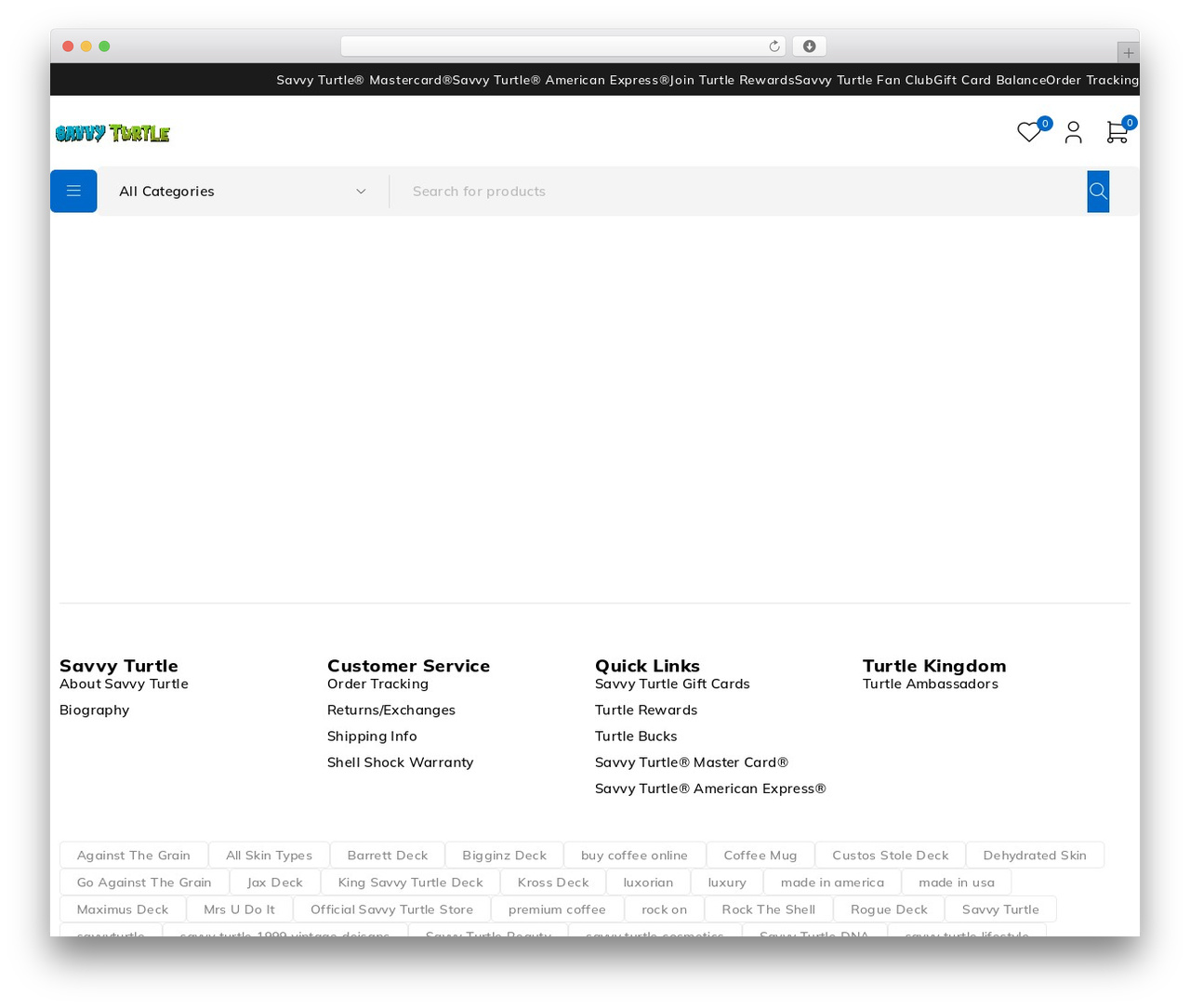This screenshot has width=1190, height=1008.
Task: Open a new browser tab with plus icon
Action: [1128, 53]
